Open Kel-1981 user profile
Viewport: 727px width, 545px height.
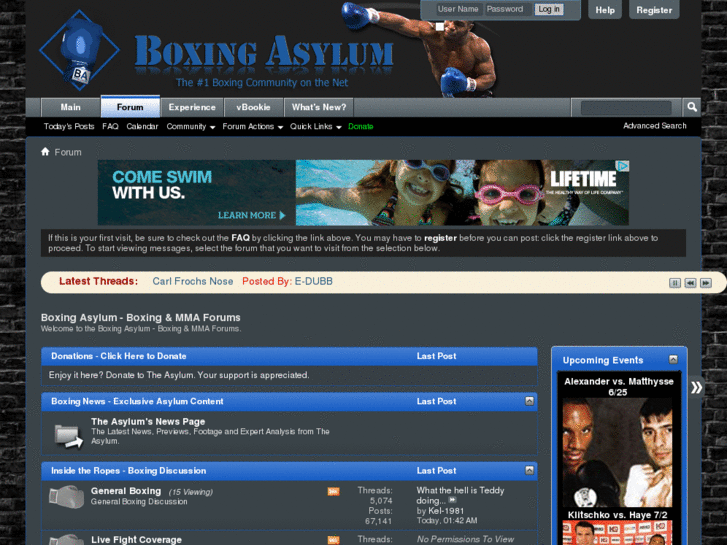click(446, 511)
